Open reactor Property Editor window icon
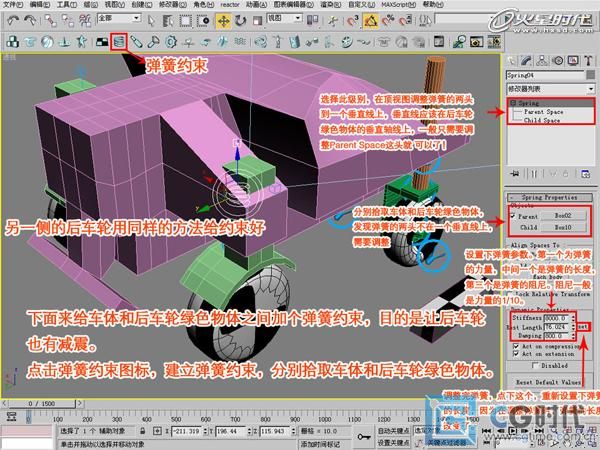Viewport: 600px width, 450px height. click(439, 41)
